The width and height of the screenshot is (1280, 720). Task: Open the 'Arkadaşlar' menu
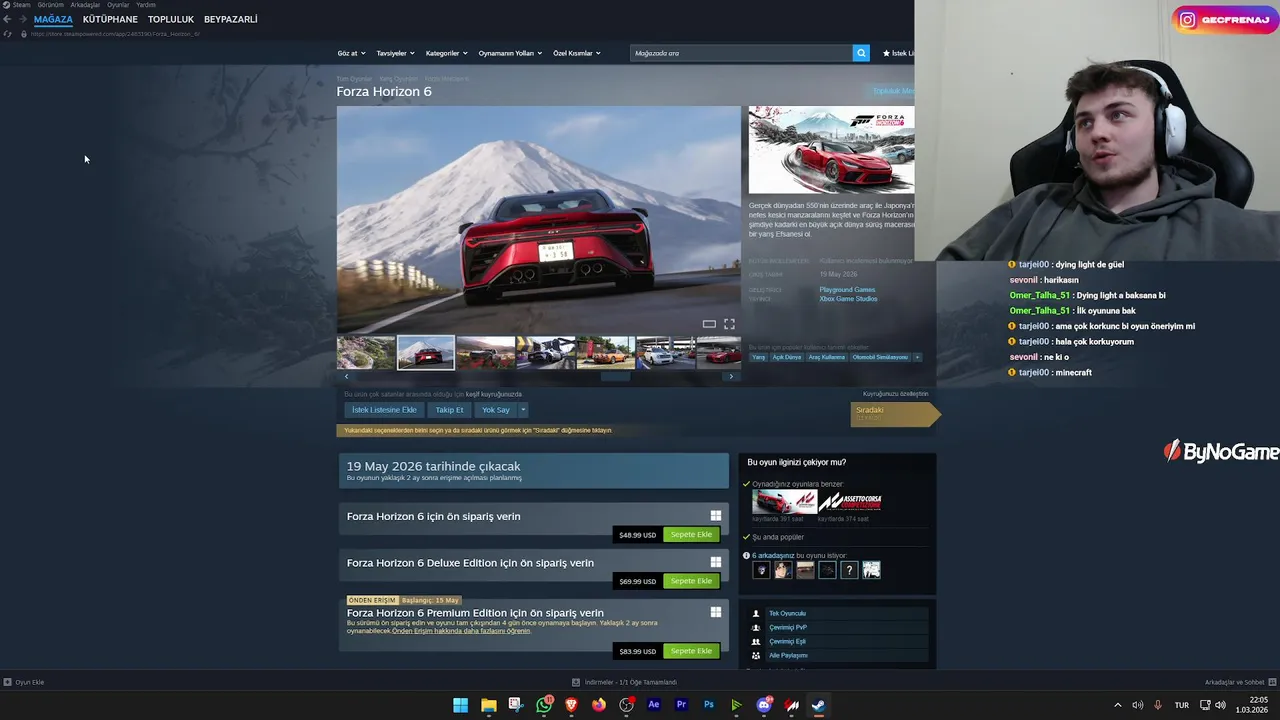(85, 5)
